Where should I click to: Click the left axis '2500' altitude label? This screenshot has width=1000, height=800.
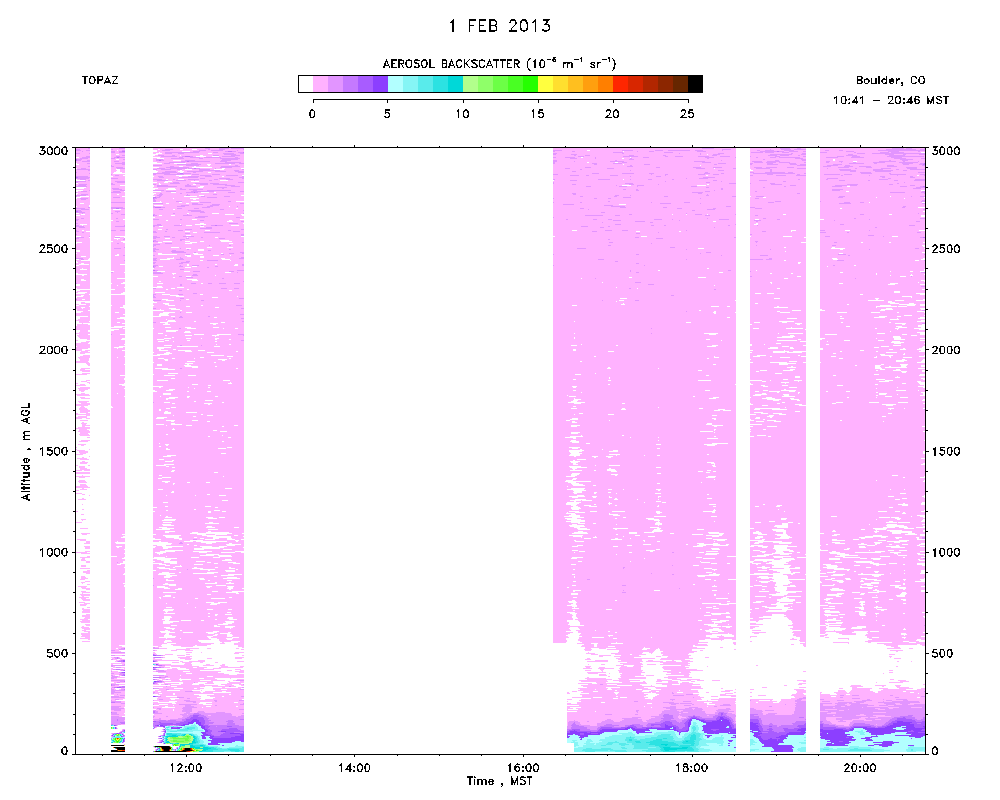click(x=54, y=249)
